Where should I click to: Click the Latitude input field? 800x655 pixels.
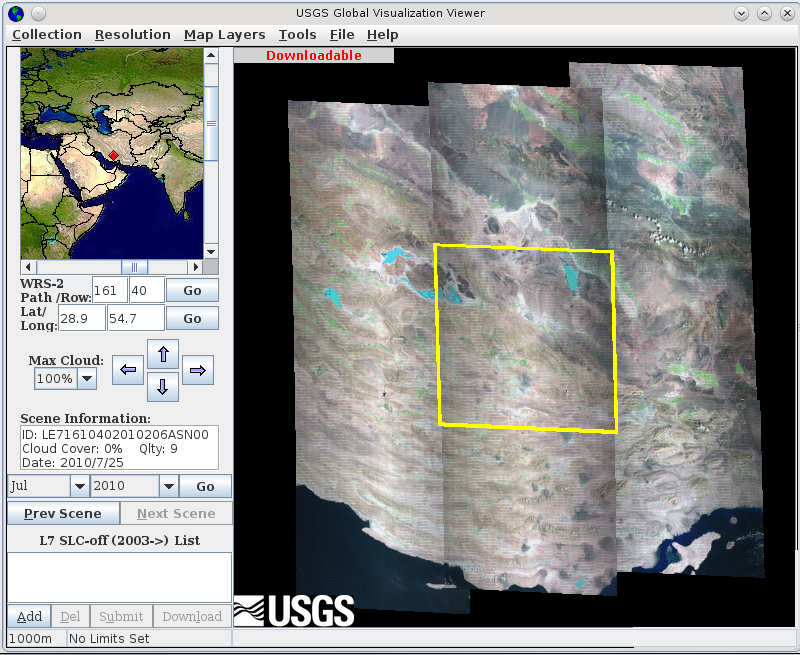coord(82,318)
